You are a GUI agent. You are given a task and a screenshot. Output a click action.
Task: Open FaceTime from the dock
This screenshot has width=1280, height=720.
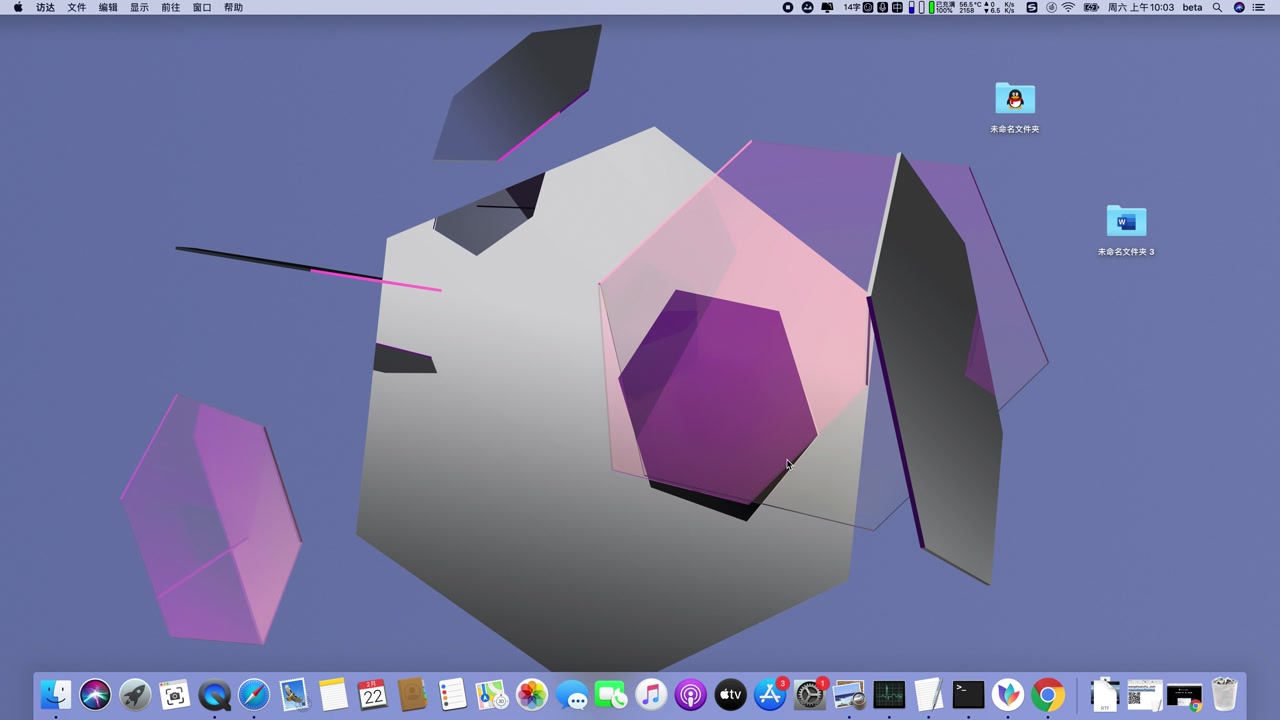(x=611, y=694)
